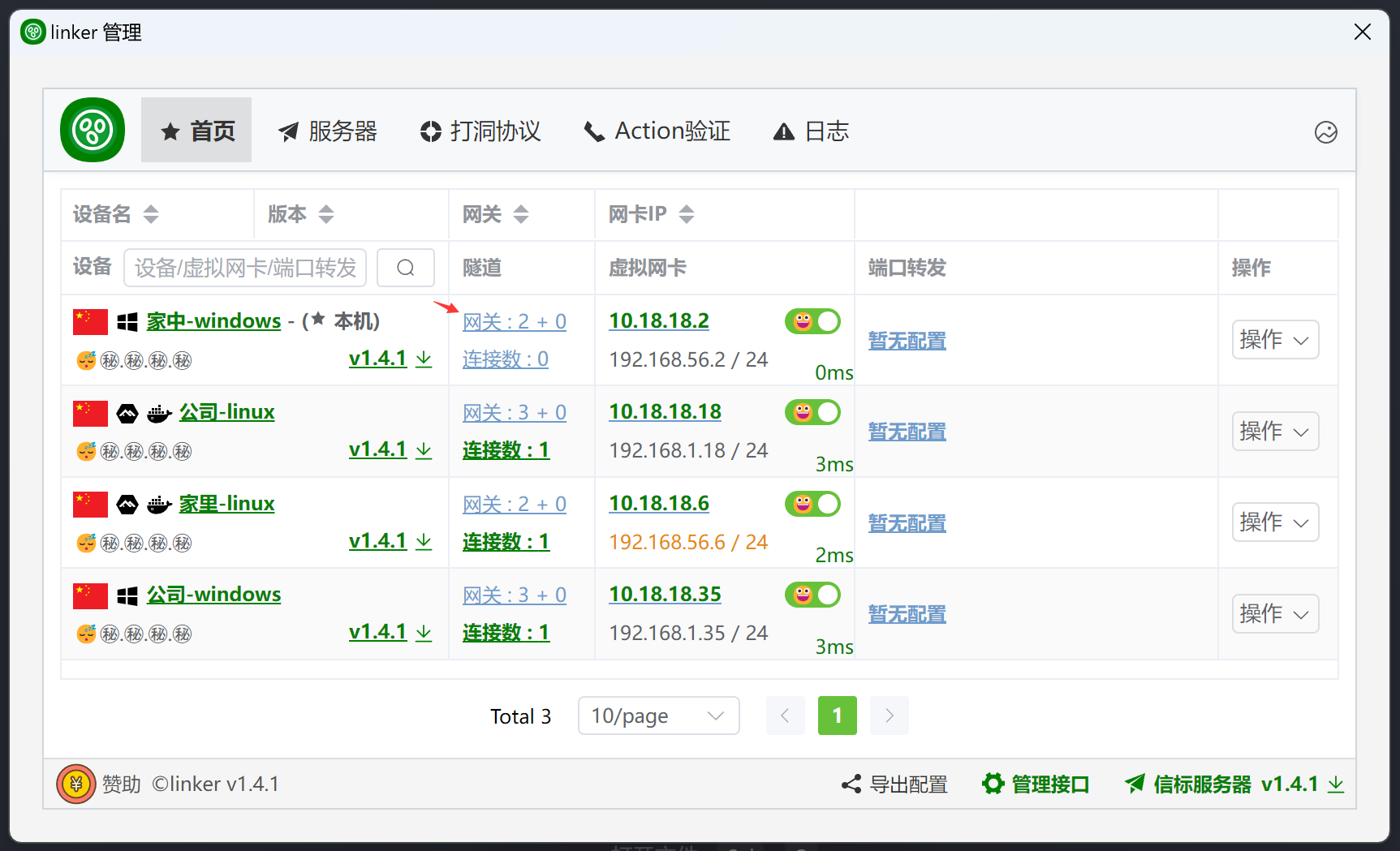Open the 操作 dropdown for 家中-windows
1400x851 pixels.
(x=1275, y=340)
